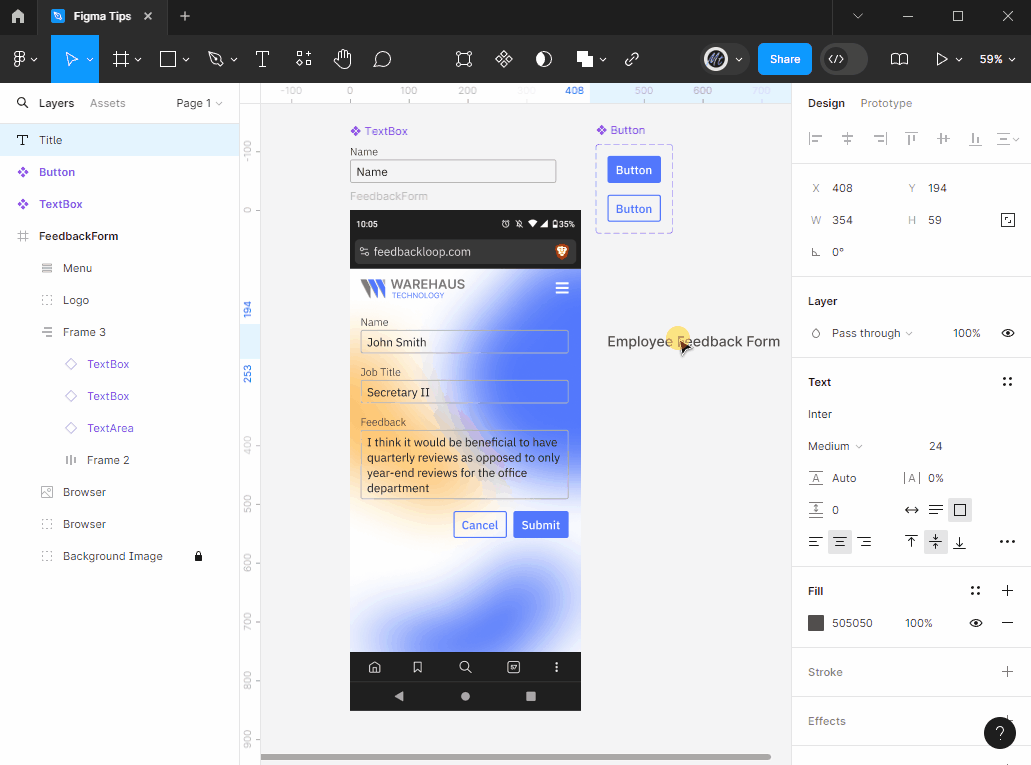This screenshot has height=765, width=1031.
Task: Switch to the Assets tab
Action: (107, 103)
